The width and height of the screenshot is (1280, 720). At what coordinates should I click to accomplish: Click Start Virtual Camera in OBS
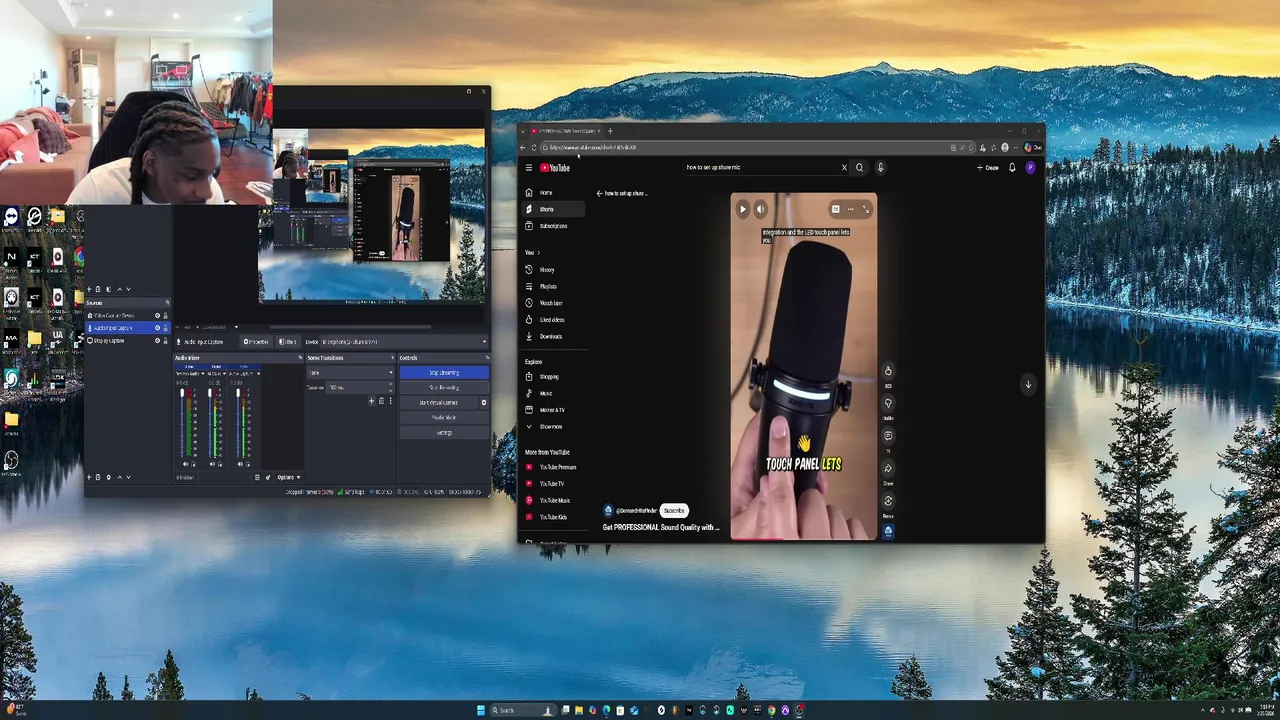tap(438, 403)
